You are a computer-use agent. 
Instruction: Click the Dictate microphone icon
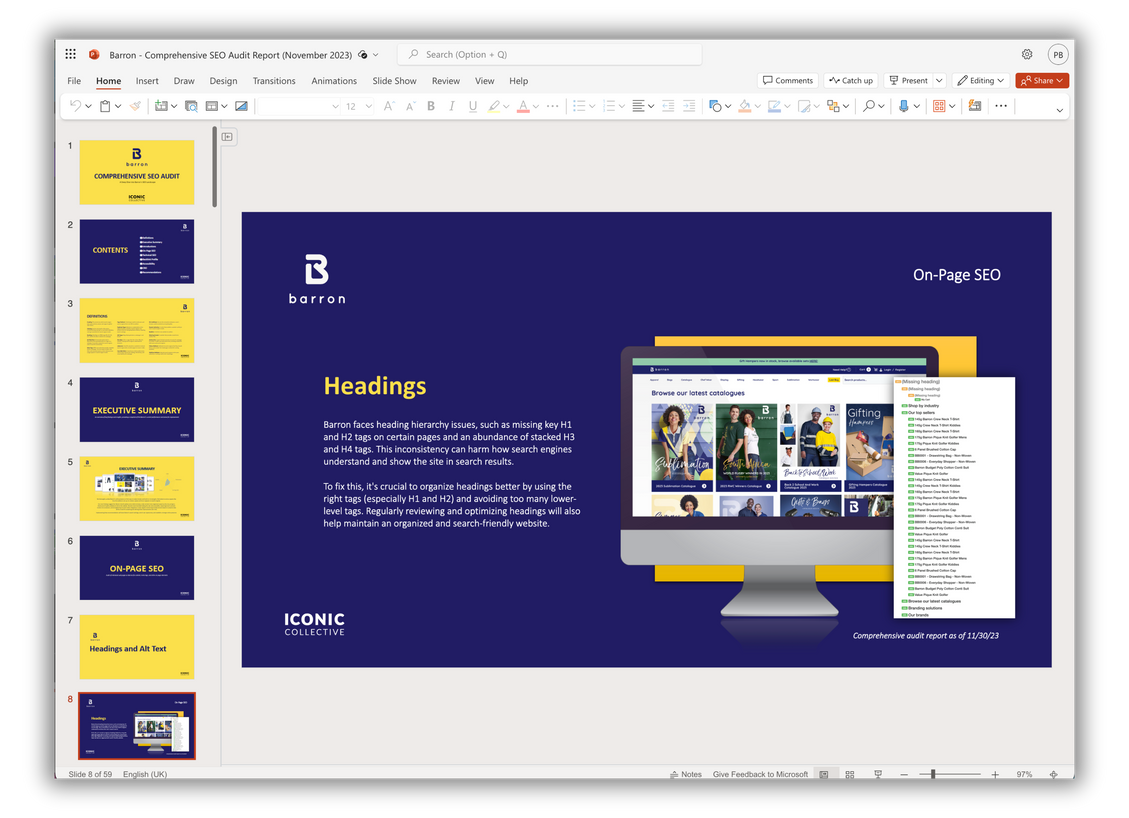(904, 106)
